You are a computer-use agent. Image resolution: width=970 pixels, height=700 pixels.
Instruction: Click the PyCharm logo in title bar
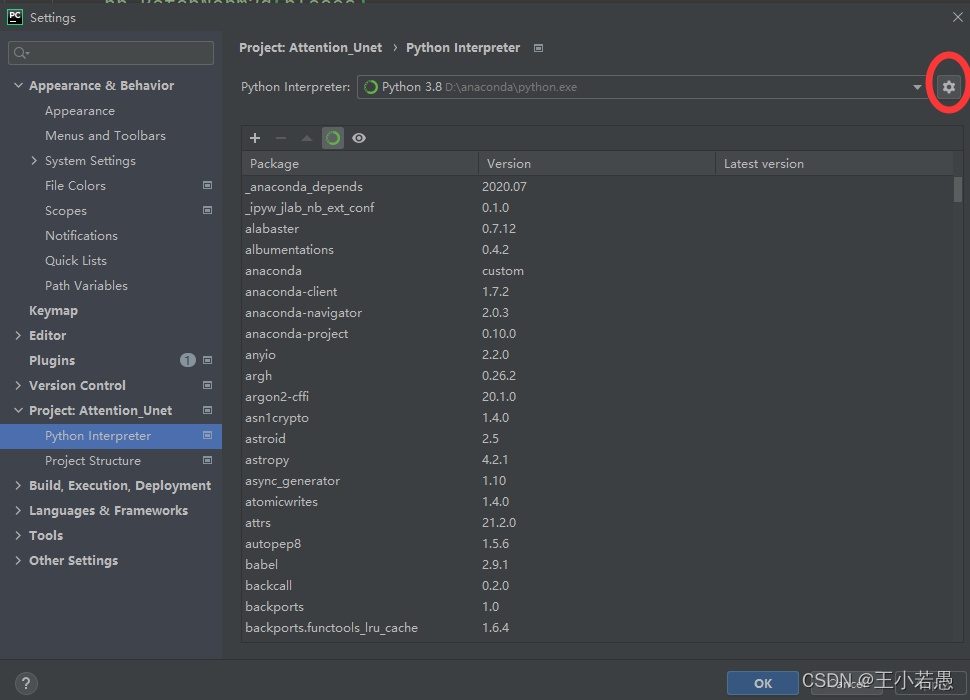point(15,17)
